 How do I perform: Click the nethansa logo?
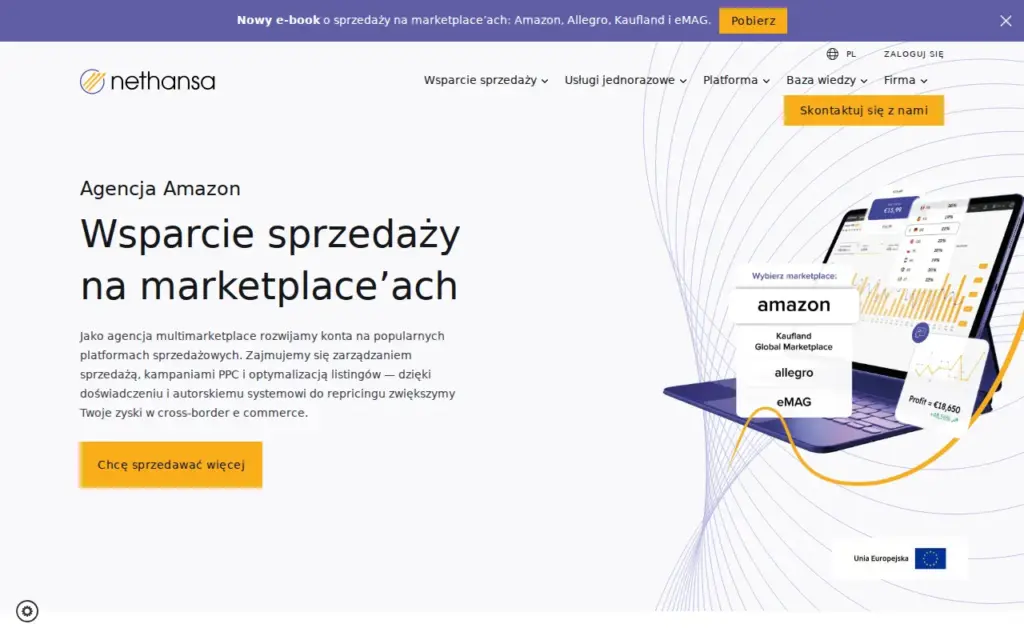pos(148,82)
